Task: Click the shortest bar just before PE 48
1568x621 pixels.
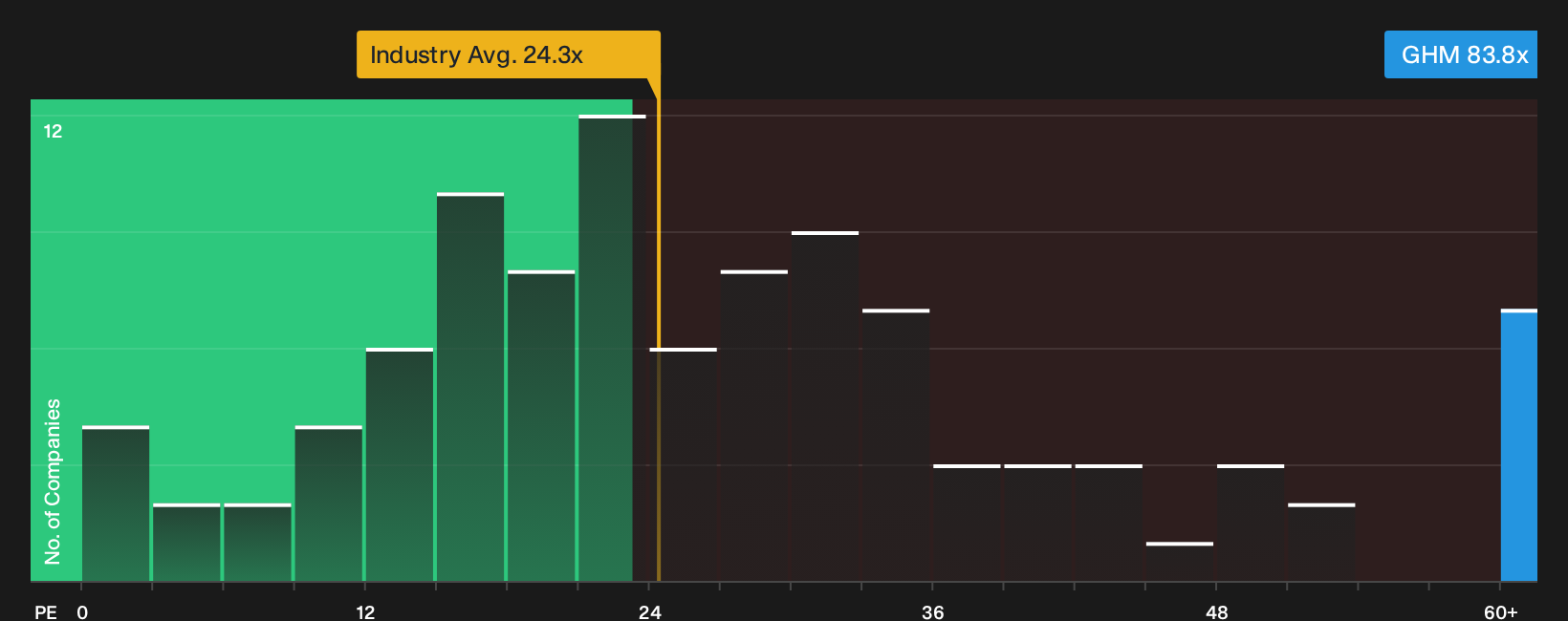Action: pos(1180,562)
